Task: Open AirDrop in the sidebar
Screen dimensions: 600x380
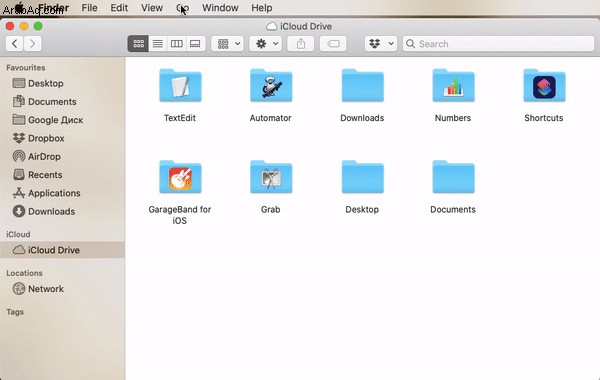Action: (x=37, y=157)
